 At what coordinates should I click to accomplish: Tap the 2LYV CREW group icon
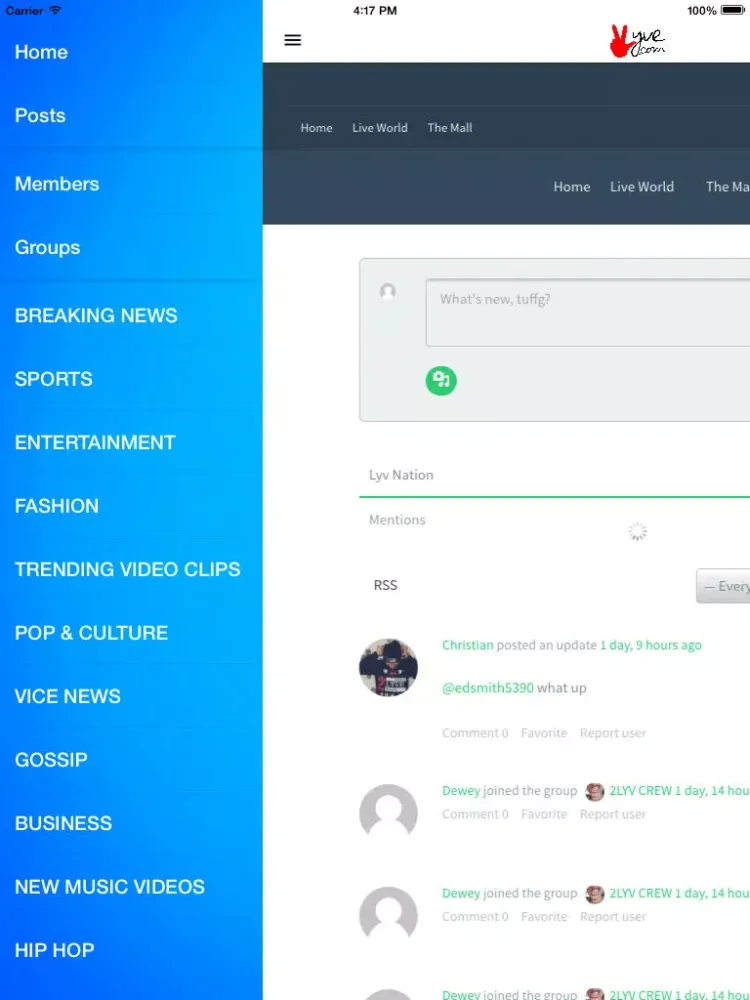595,791
